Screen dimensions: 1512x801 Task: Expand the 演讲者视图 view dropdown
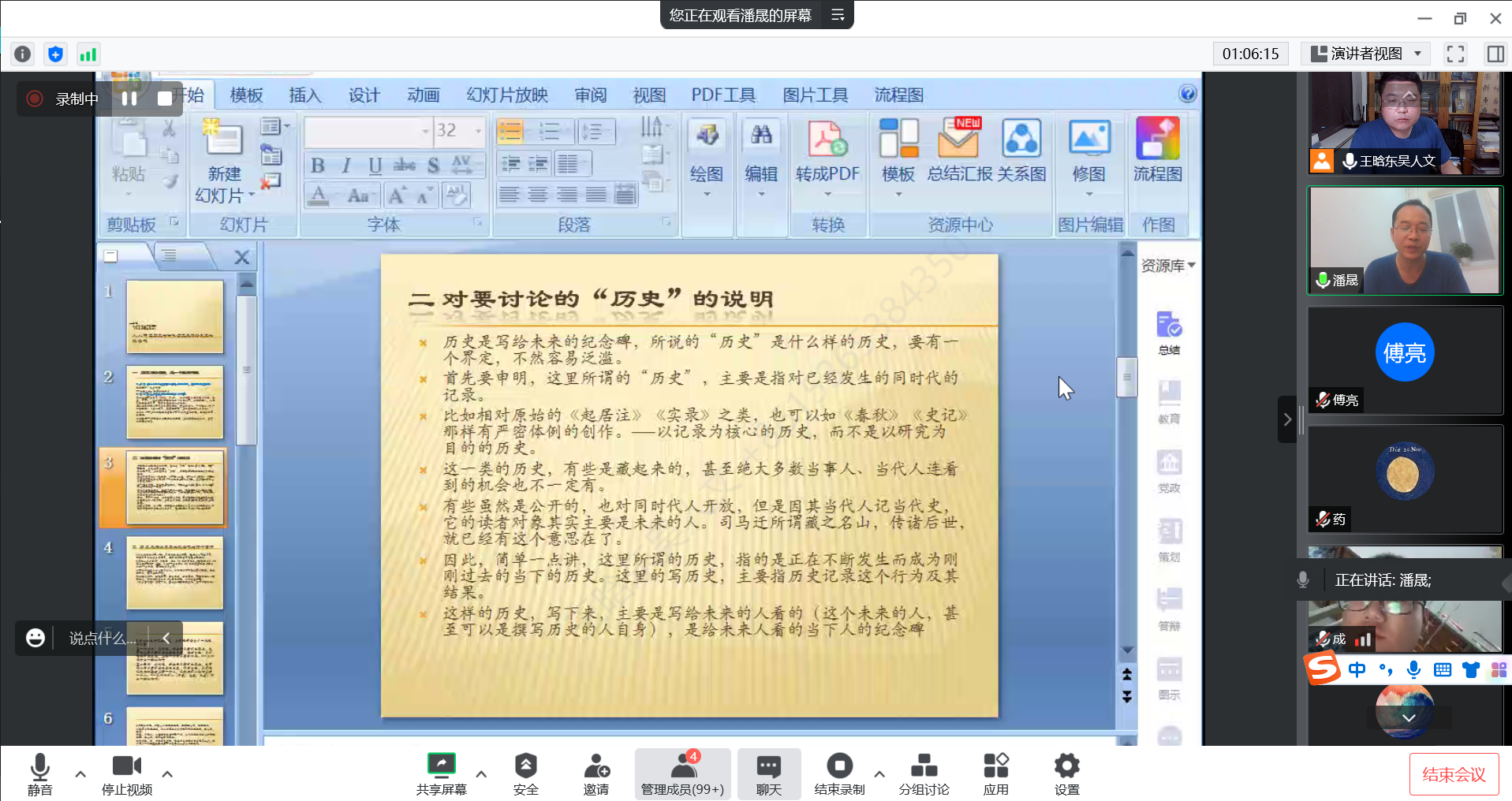click(1417, 54)
